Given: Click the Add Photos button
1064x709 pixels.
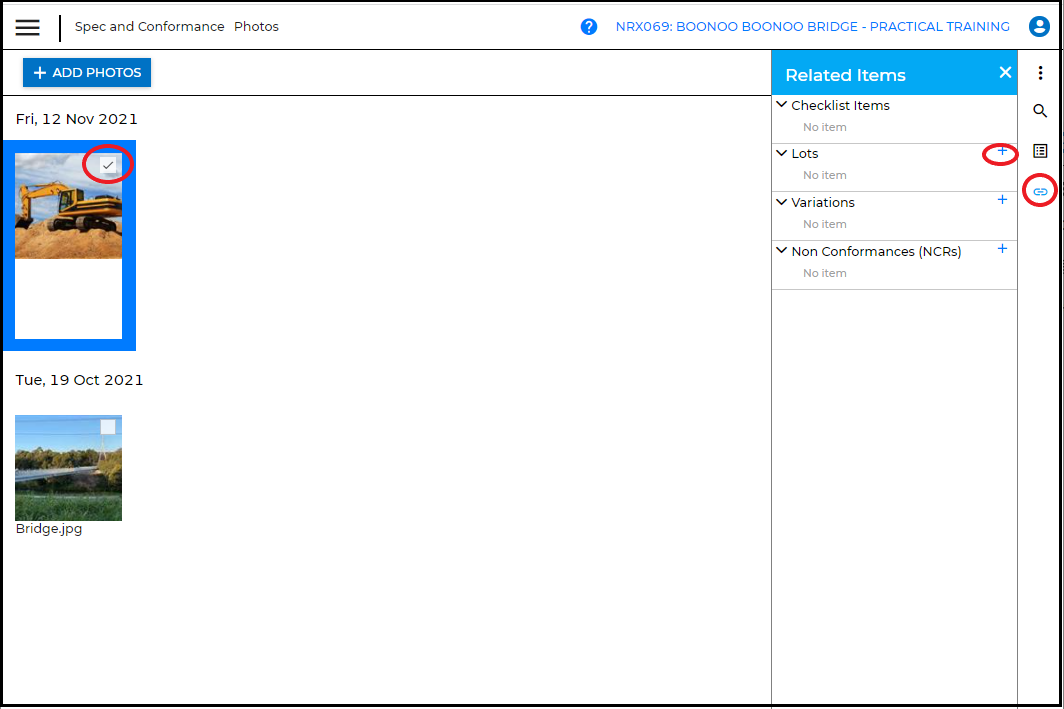Looking at the screenshot, I should 87,73.
